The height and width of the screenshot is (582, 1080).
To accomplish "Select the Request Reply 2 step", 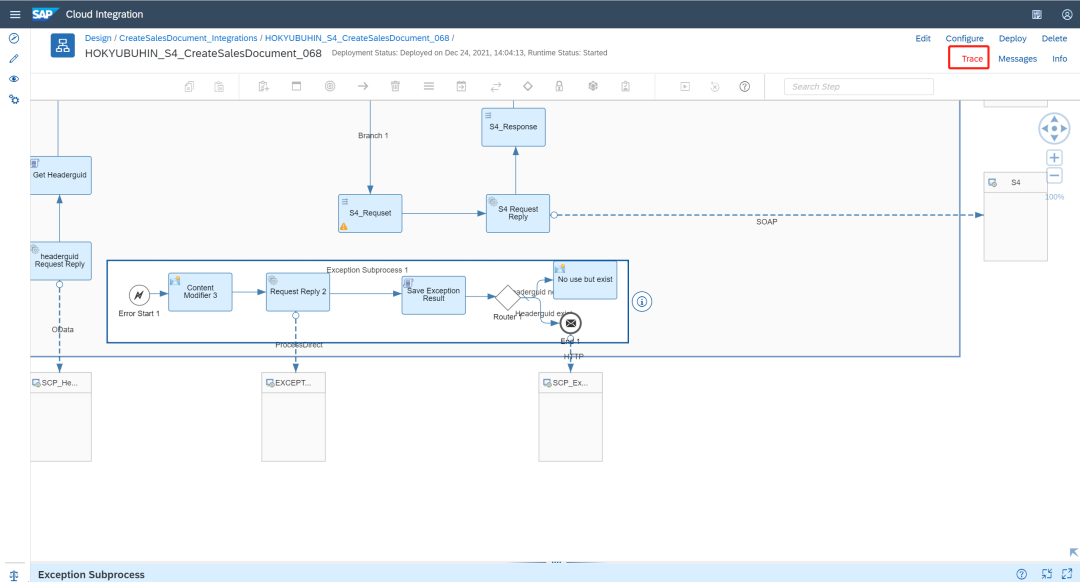I will click(298, 291).
